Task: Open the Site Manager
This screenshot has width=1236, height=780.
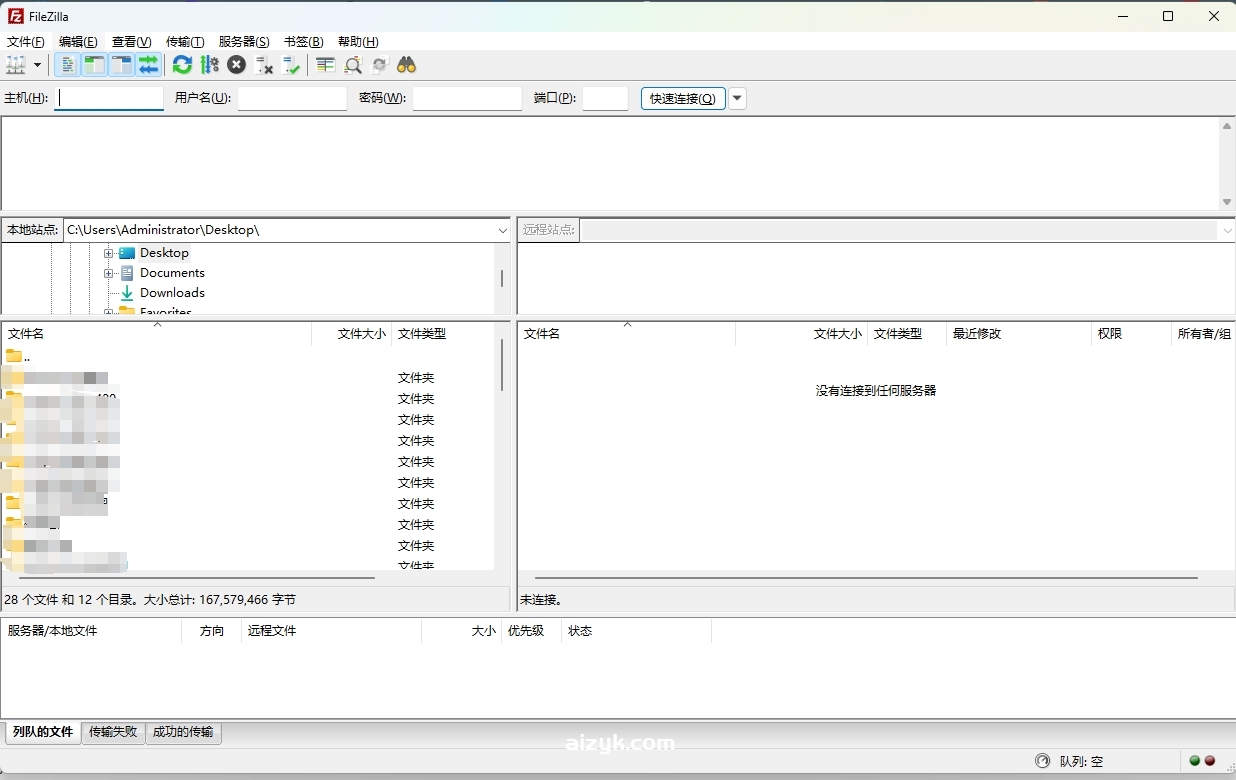Action: tap(14, 65)
